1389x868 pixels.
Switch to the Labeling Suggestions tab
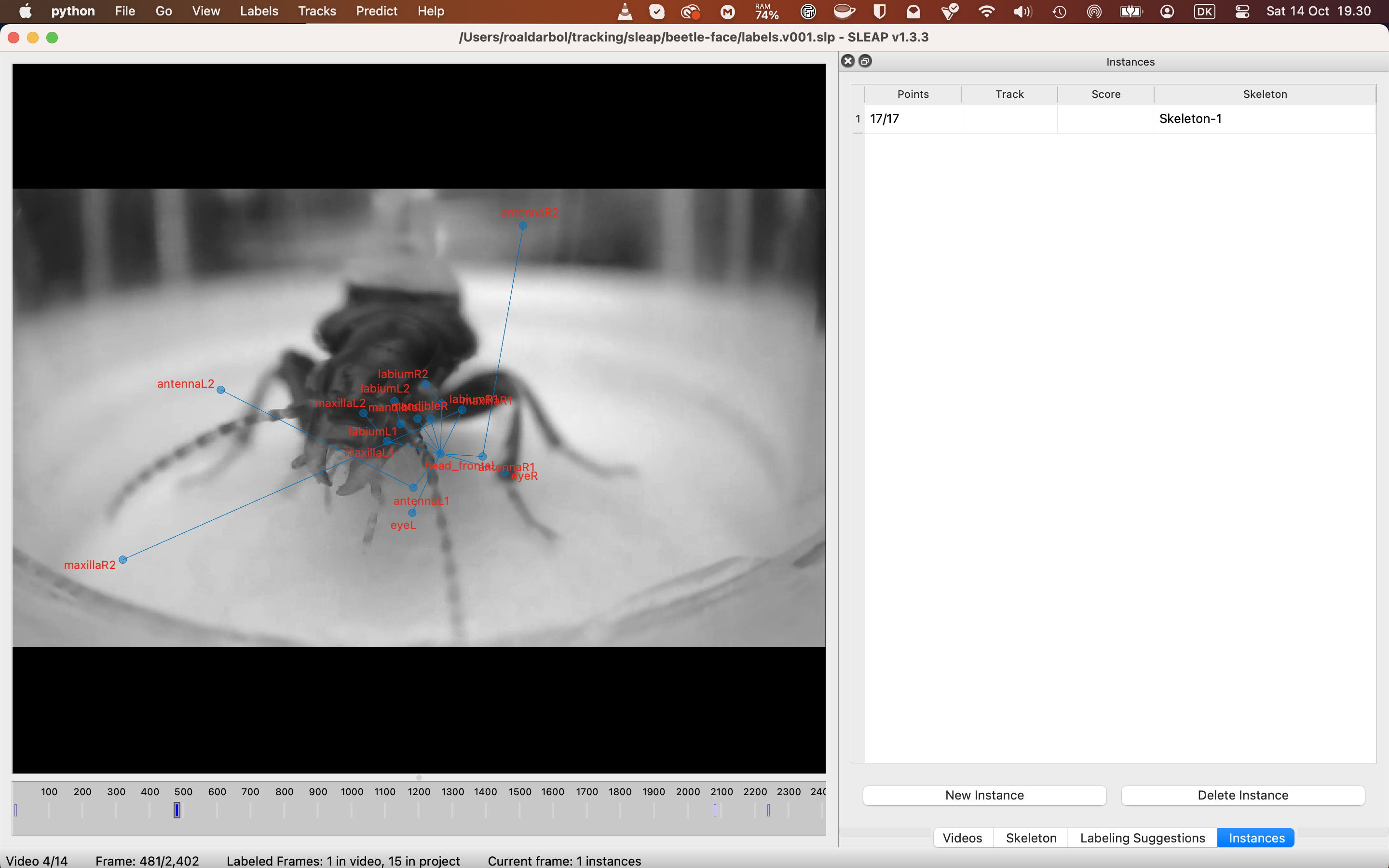pos(1142,838)
